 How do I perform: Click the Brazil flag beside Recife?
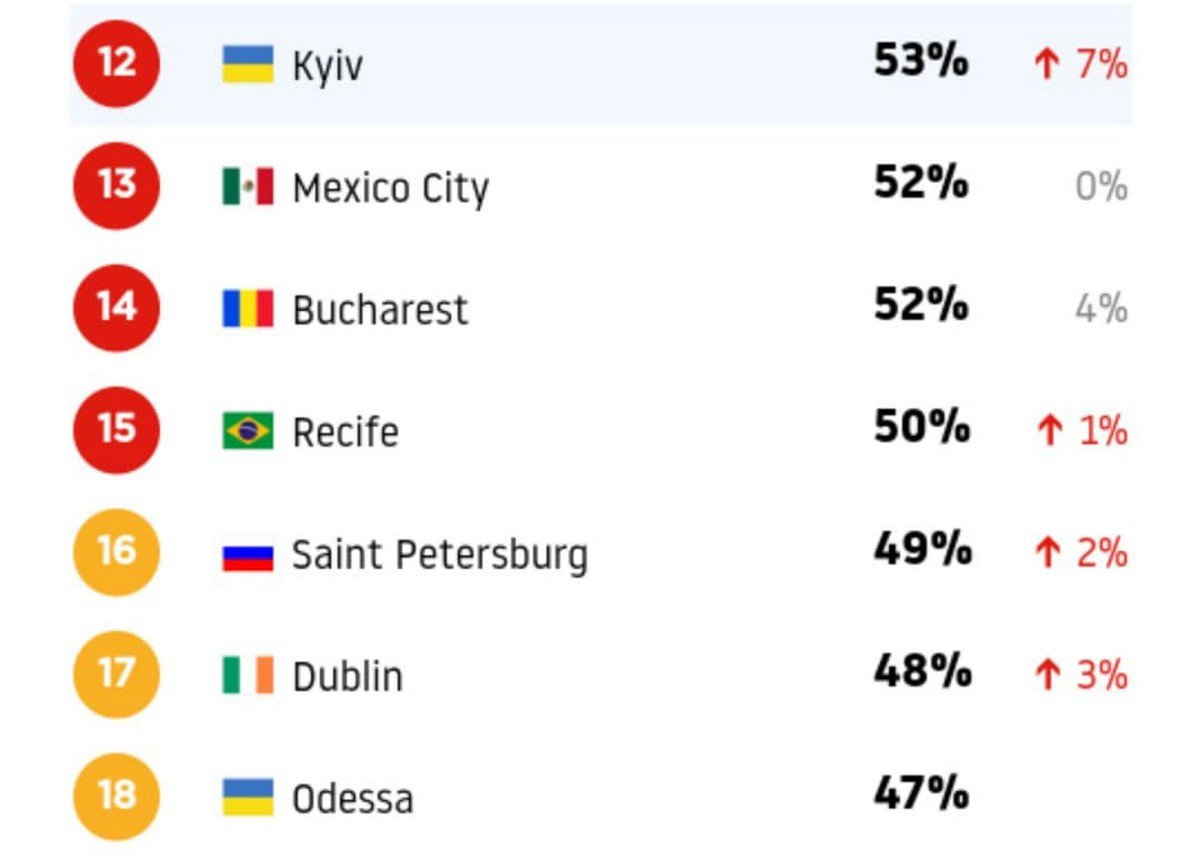247,431
